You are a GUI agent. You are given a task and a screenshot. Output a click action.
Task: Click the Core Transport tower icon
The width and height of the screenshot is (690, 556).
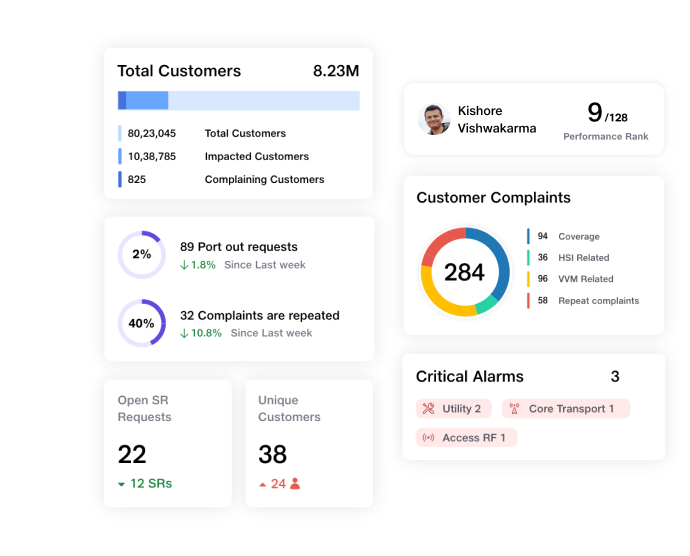[515, 409]
